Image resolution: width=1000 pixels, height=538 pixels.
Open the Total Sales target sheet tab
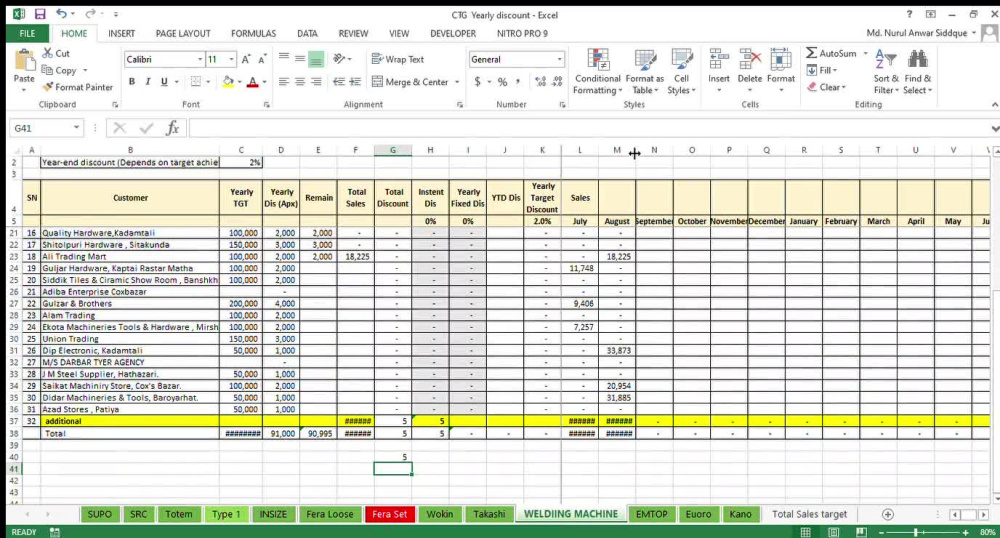coord(809,514)
